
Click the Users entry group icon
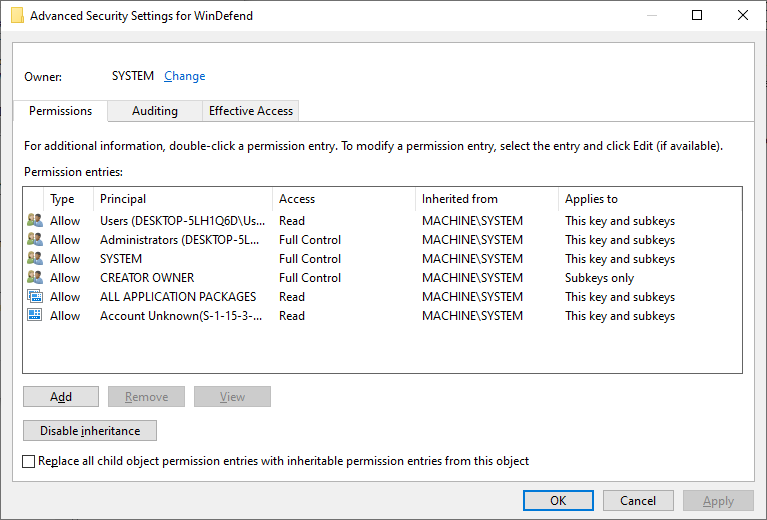tap(35, 221)
